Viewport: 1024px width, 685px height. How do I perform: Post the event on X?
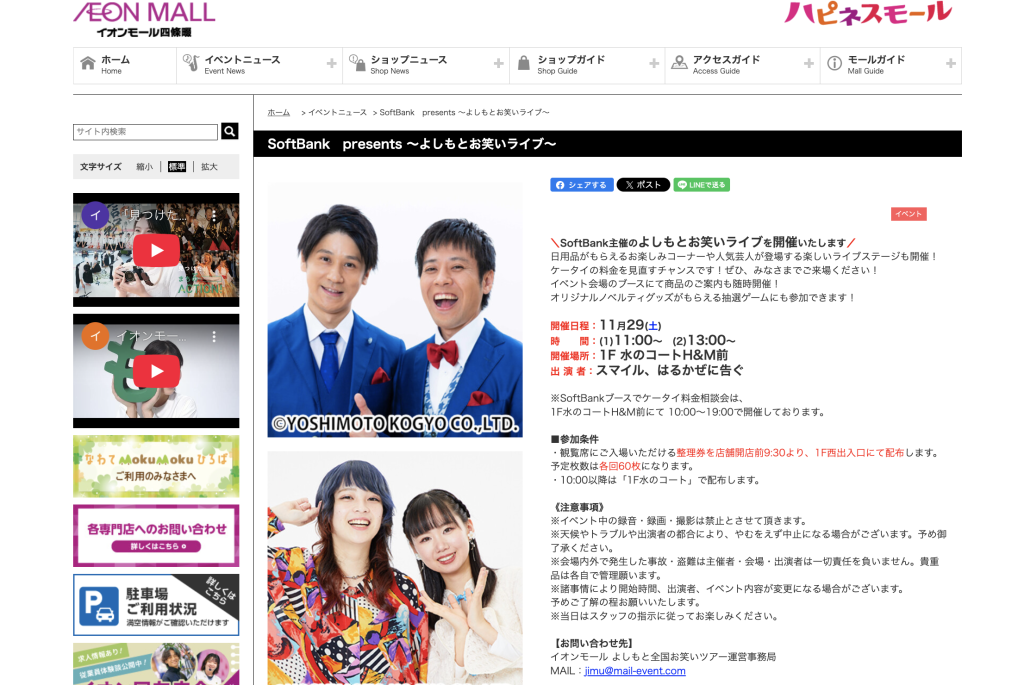click(642, 185)
